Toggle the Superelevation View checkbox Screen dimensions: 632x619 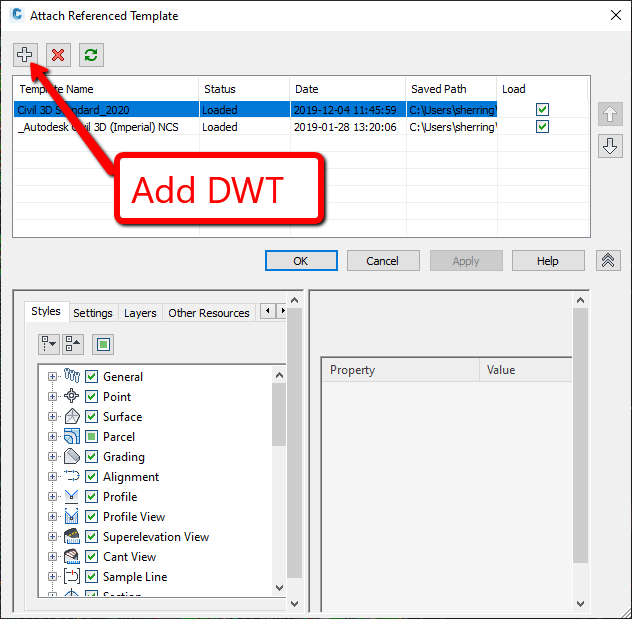[91, 536]
